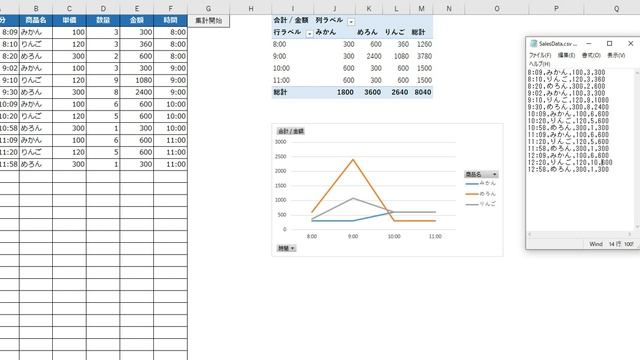The height and width of the screenshot is (360, 640).
Task: Click the Notepad line 8:09,みかん,100,3,300
Action: pos(566,72)
